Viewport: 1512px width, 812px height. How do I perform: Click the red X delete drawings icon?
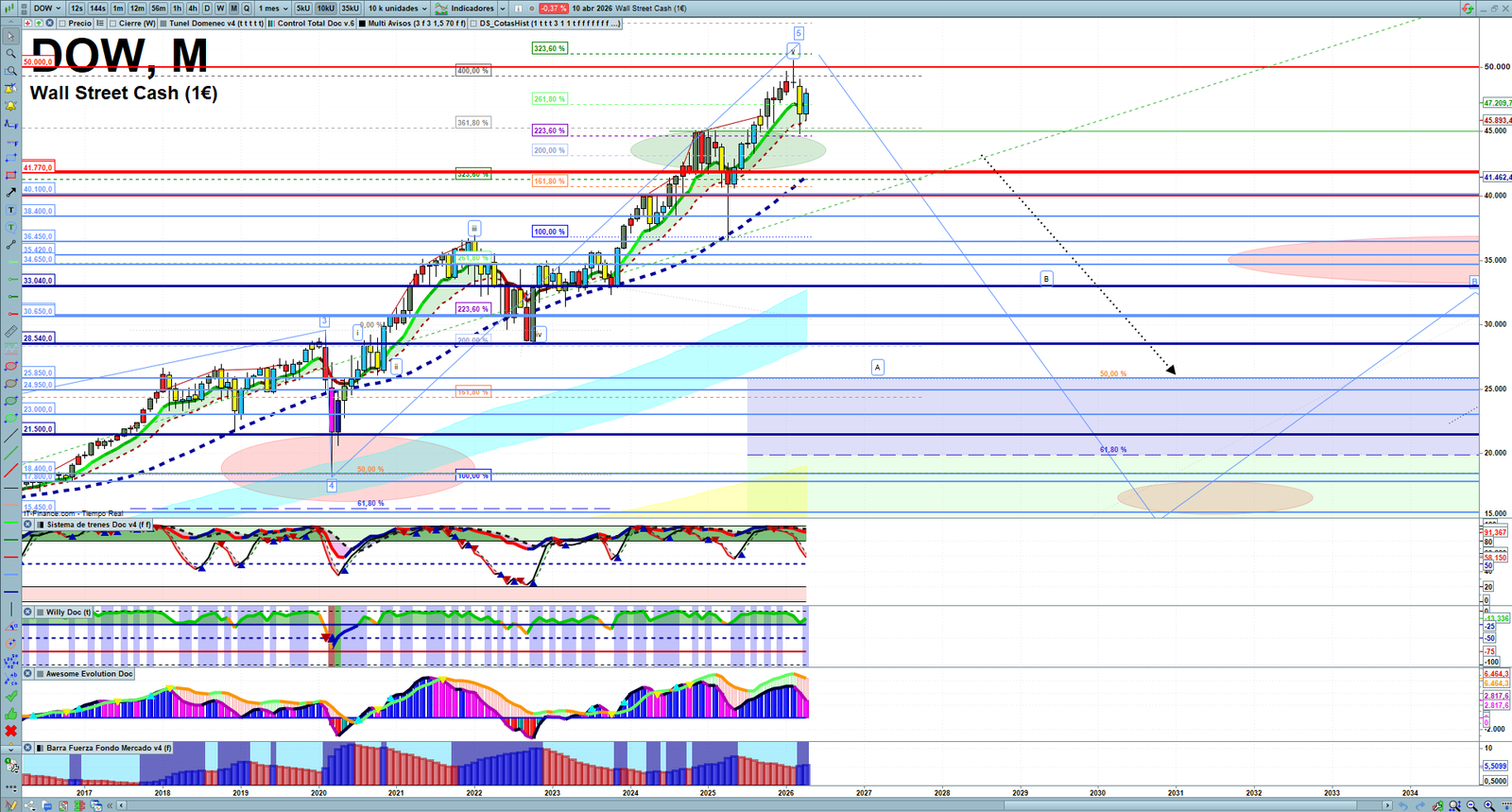tap(10, 731)
